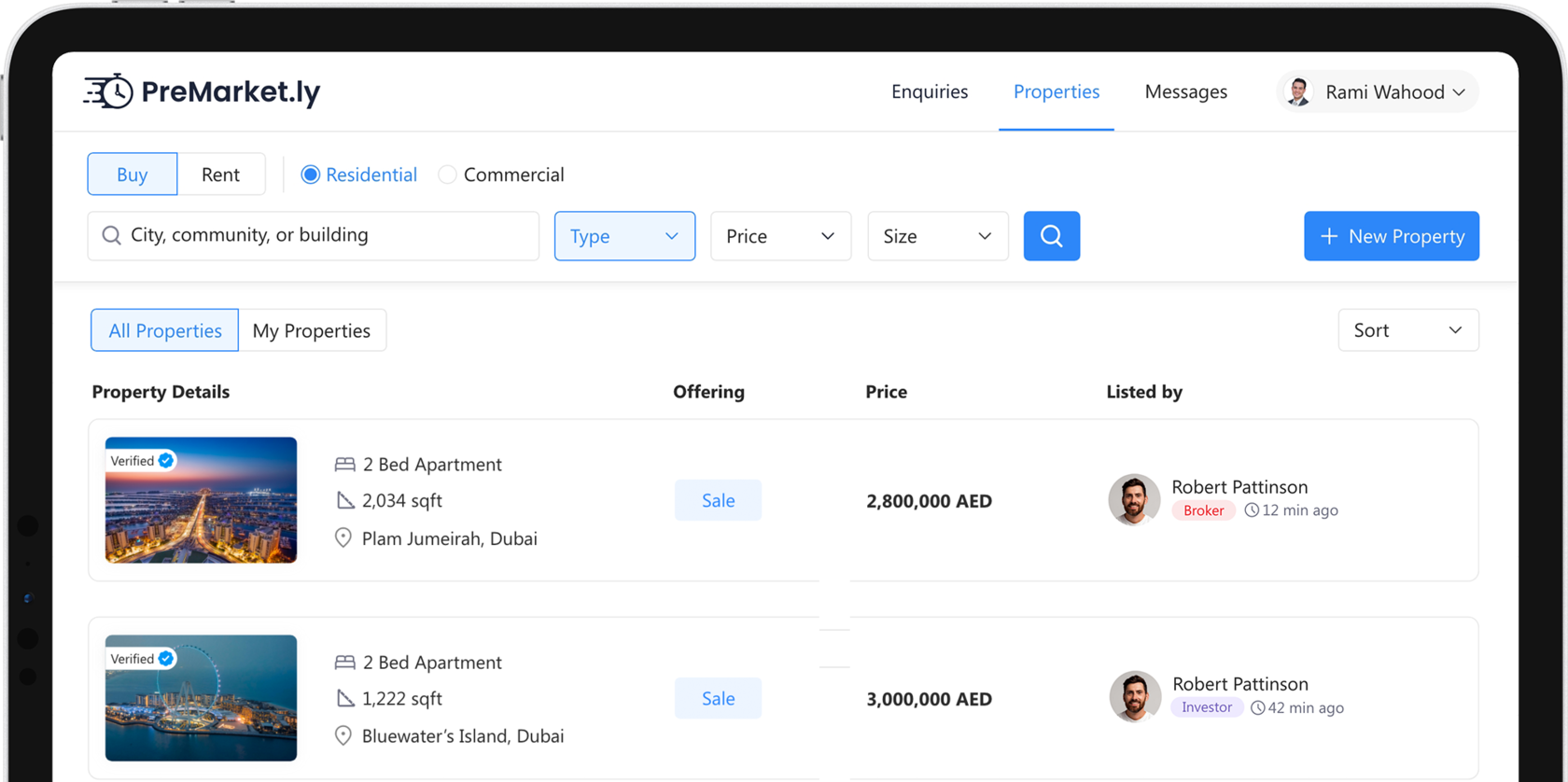Switch the listing mode to Rent
Image resolution: width=1568 pixels, height=782 pixels.
coord(220,175)
